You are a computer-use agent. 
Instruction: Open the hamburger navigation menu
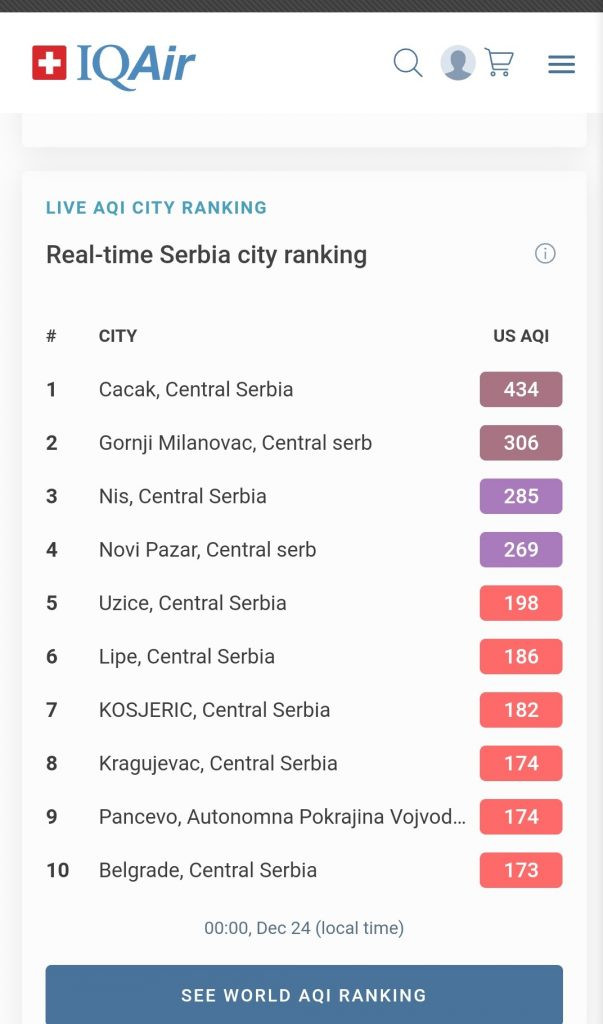pos(561,64)
